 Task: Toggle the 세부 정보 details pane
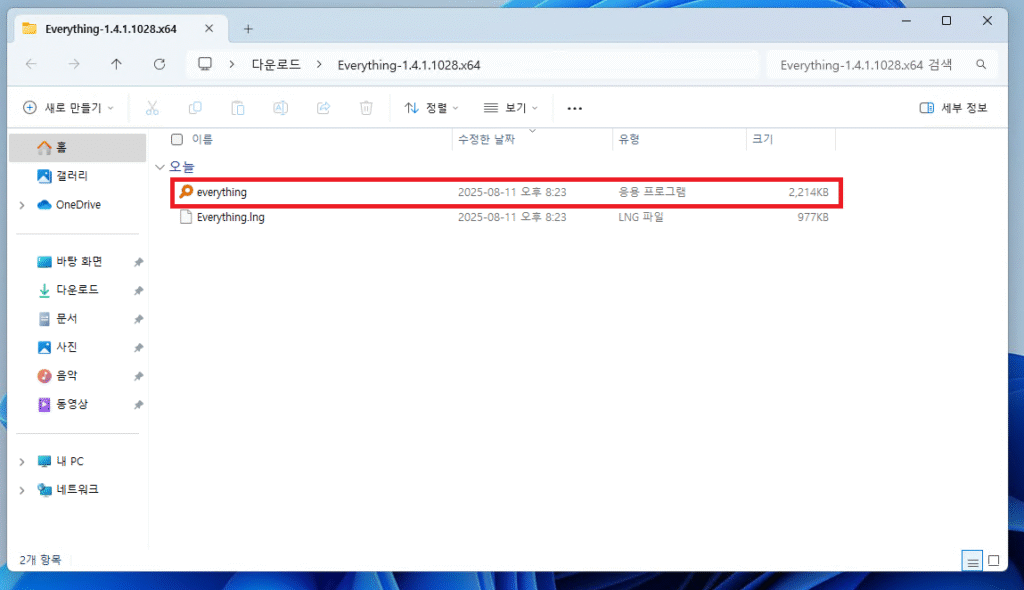953,108
